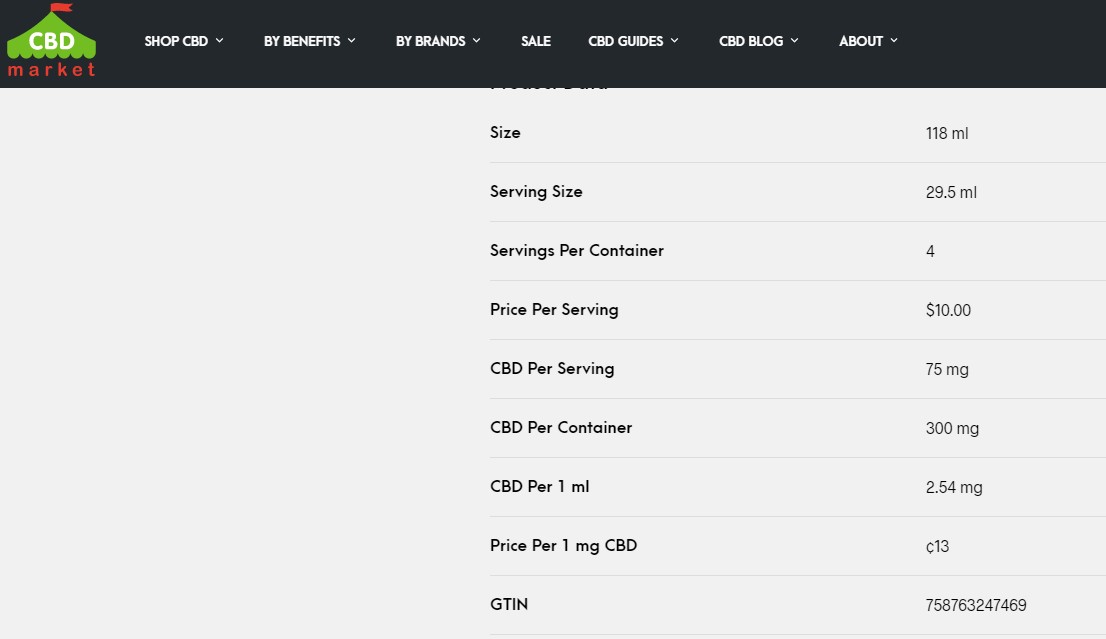Click the Price Per 1 mg CBD label
The image size is (1106, 639).
pyautogui.click(x=564, y=546)
